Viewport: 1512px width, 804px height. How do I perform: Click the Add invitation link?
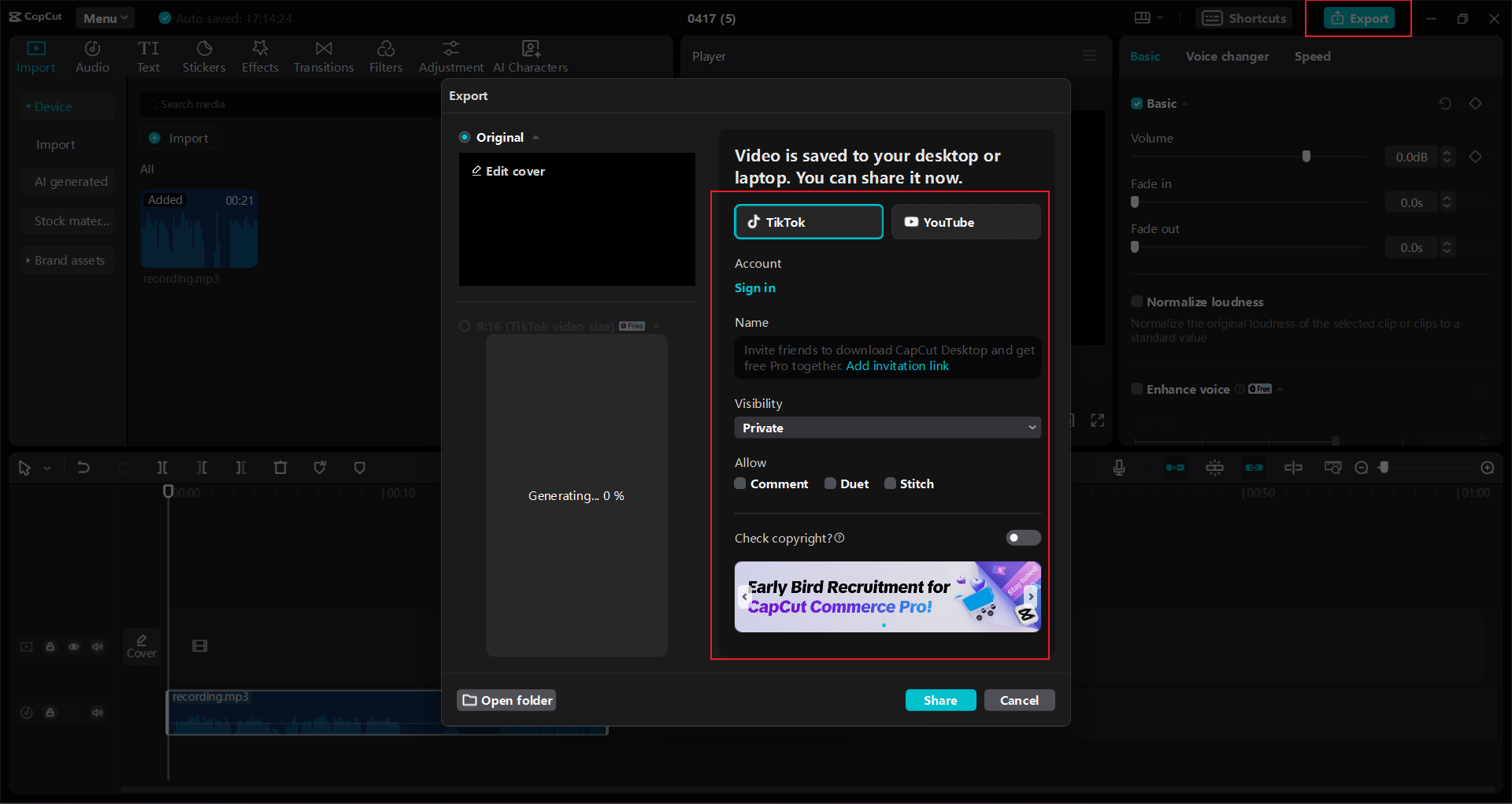point(898,366)
